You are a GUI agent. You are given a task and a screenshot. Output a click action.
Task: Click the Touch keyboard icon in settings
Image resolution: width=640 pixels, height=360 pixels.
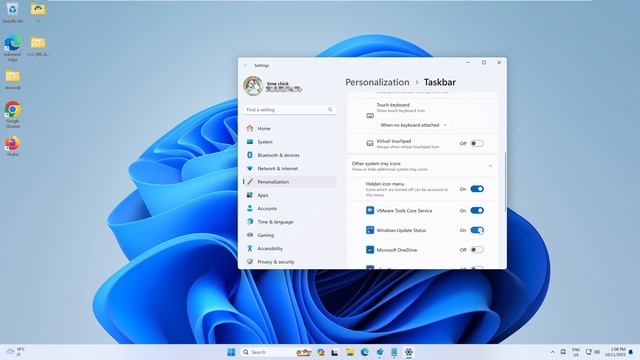370,116
